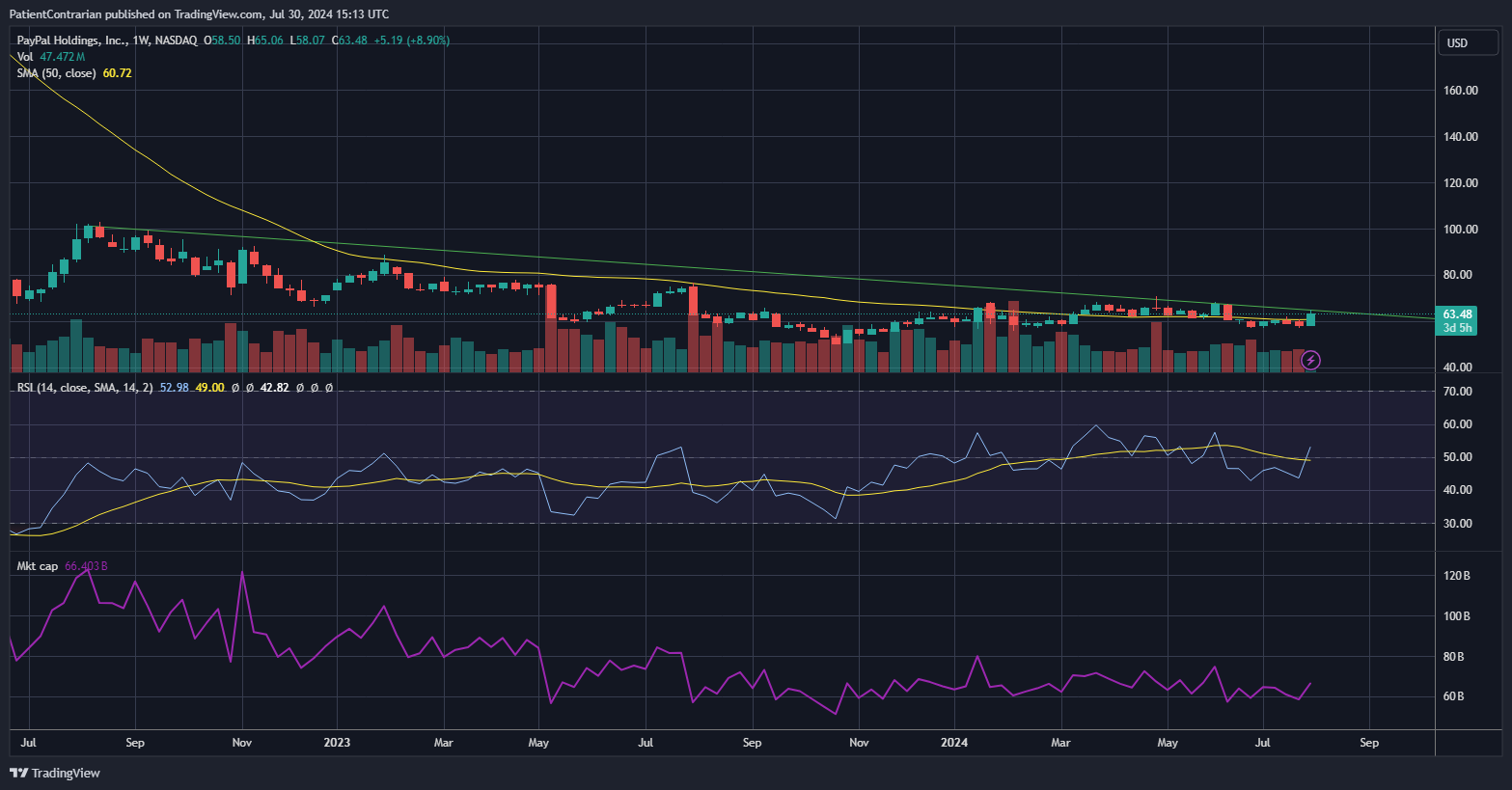Click the TradingView logo at the bottom
The image size is (1512, 790).
pyautogui.click(x=55, y=773)
